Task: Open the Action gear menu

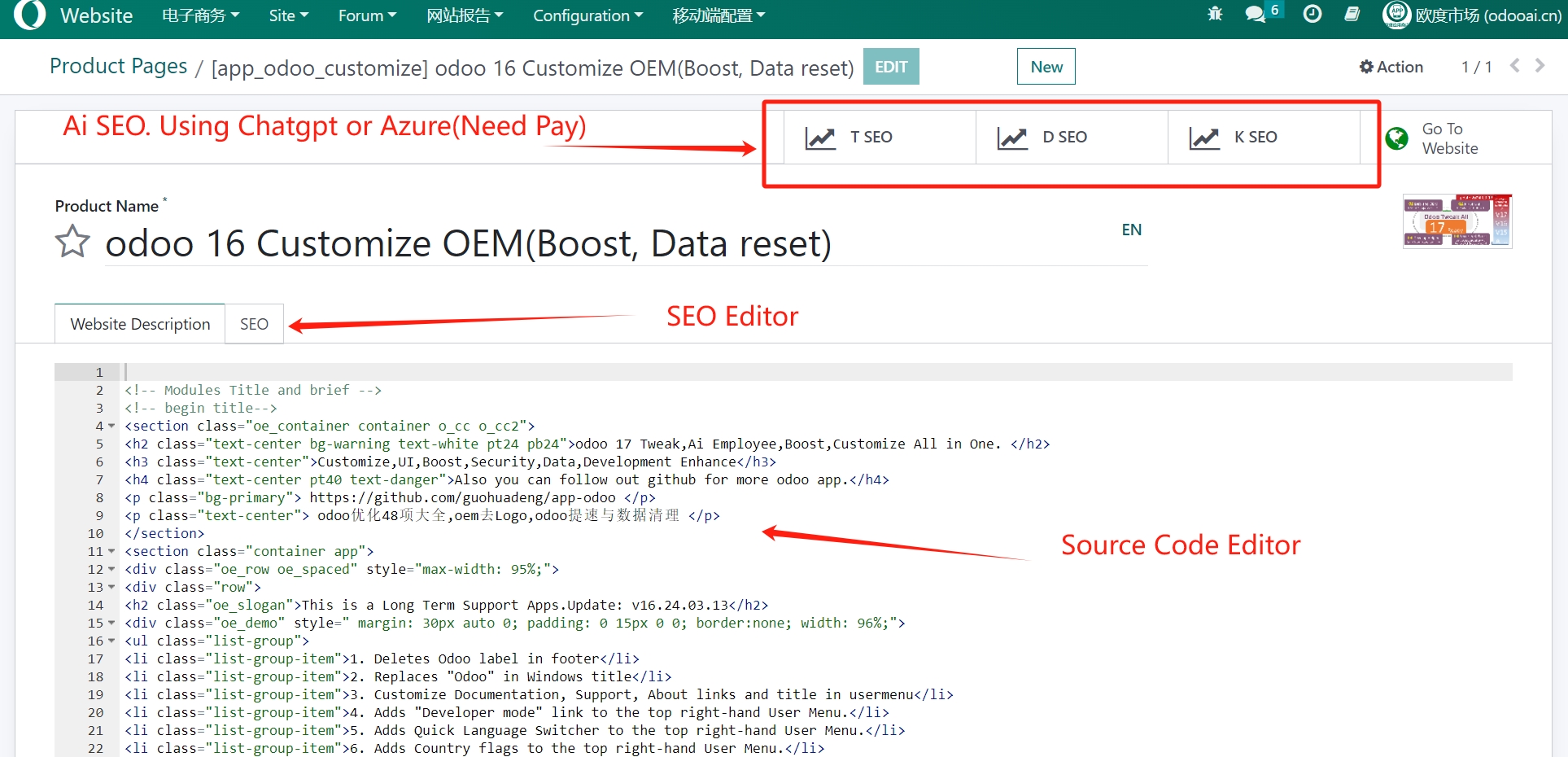Action: pos(1391,67)
